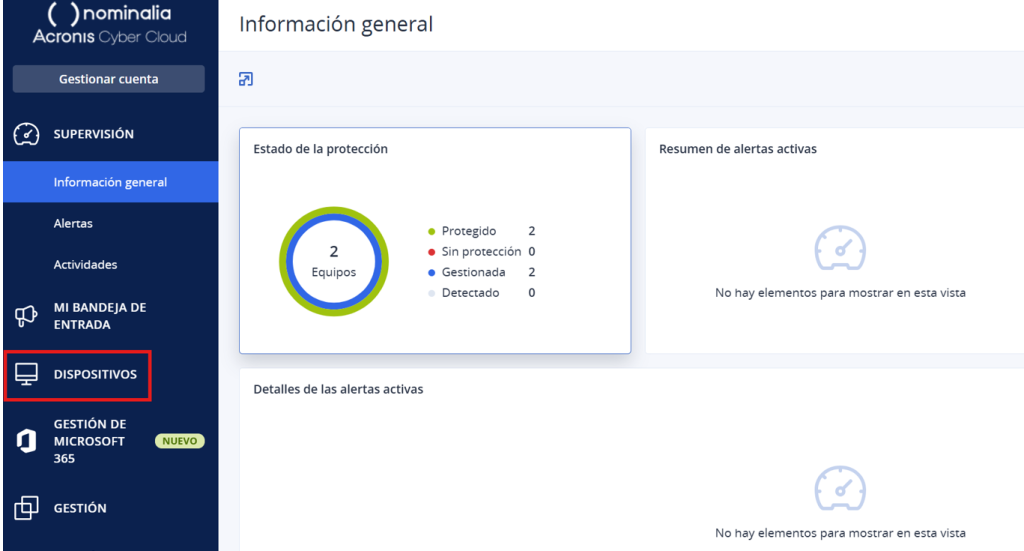Screen dimensions: 1024x551
Task: Click the green Protegido legend entry
Action: (x=468, y=231)
